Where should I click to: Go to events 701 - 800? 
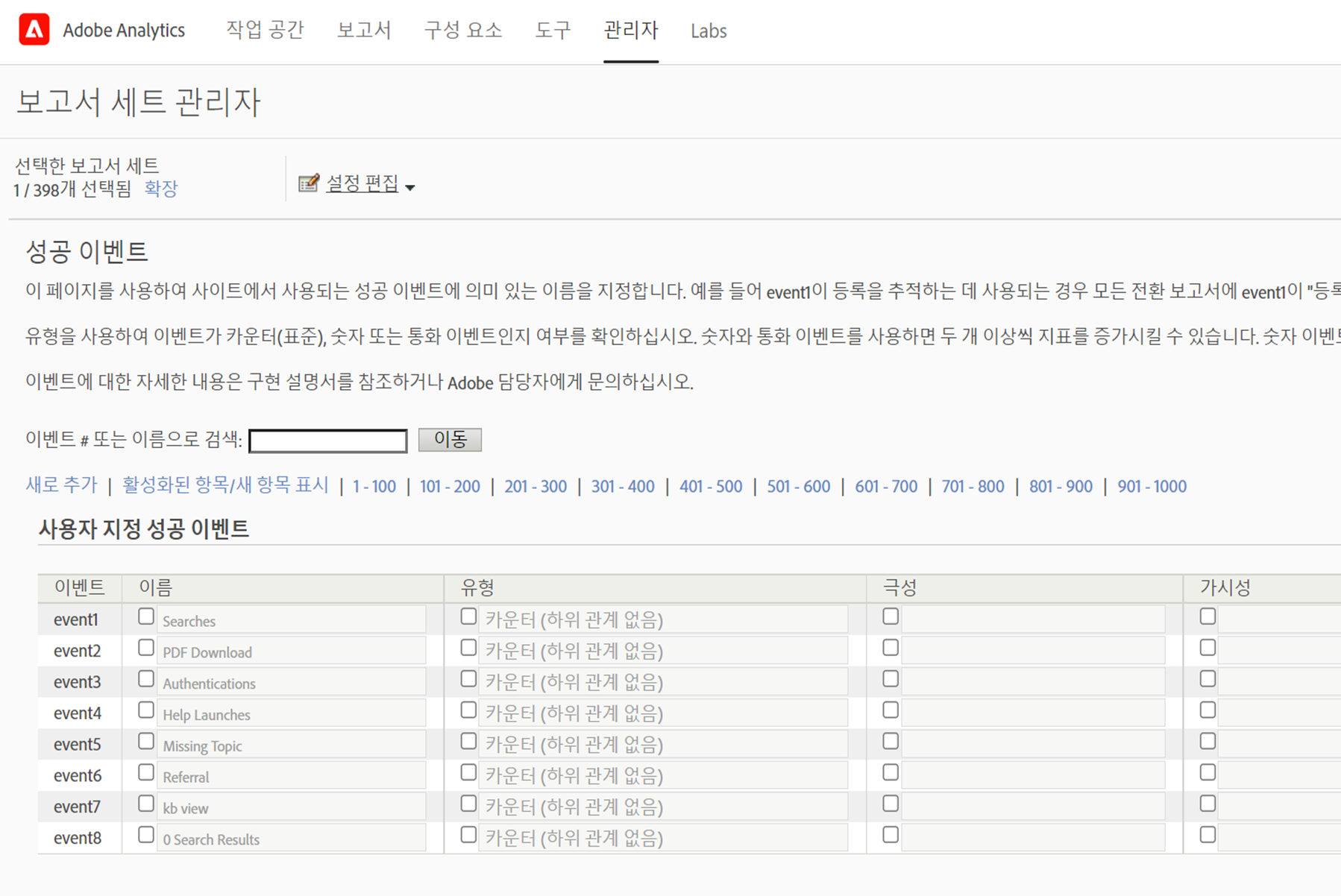[973, 487]
